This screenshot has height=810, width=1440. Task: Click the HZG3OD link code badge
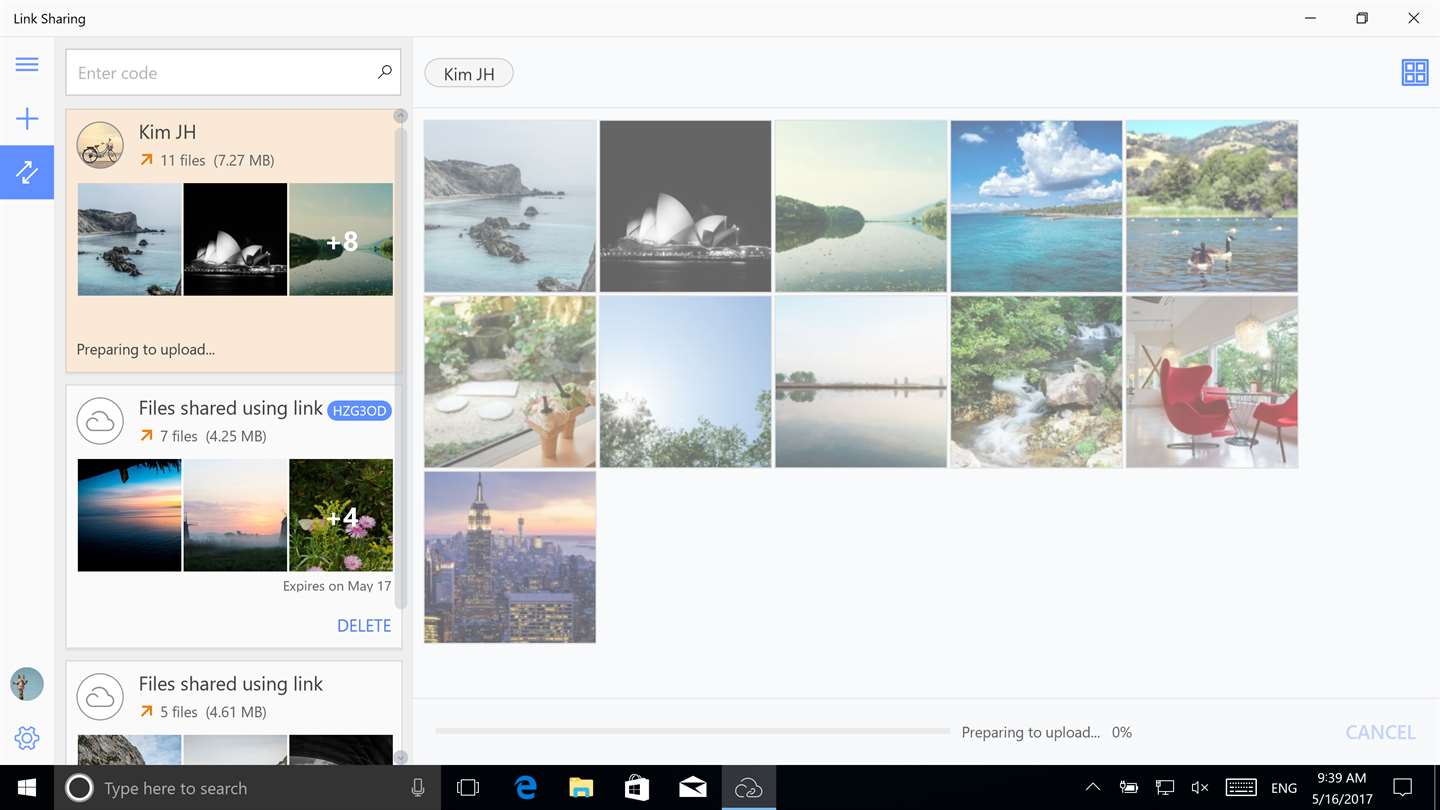coord(359,411)
